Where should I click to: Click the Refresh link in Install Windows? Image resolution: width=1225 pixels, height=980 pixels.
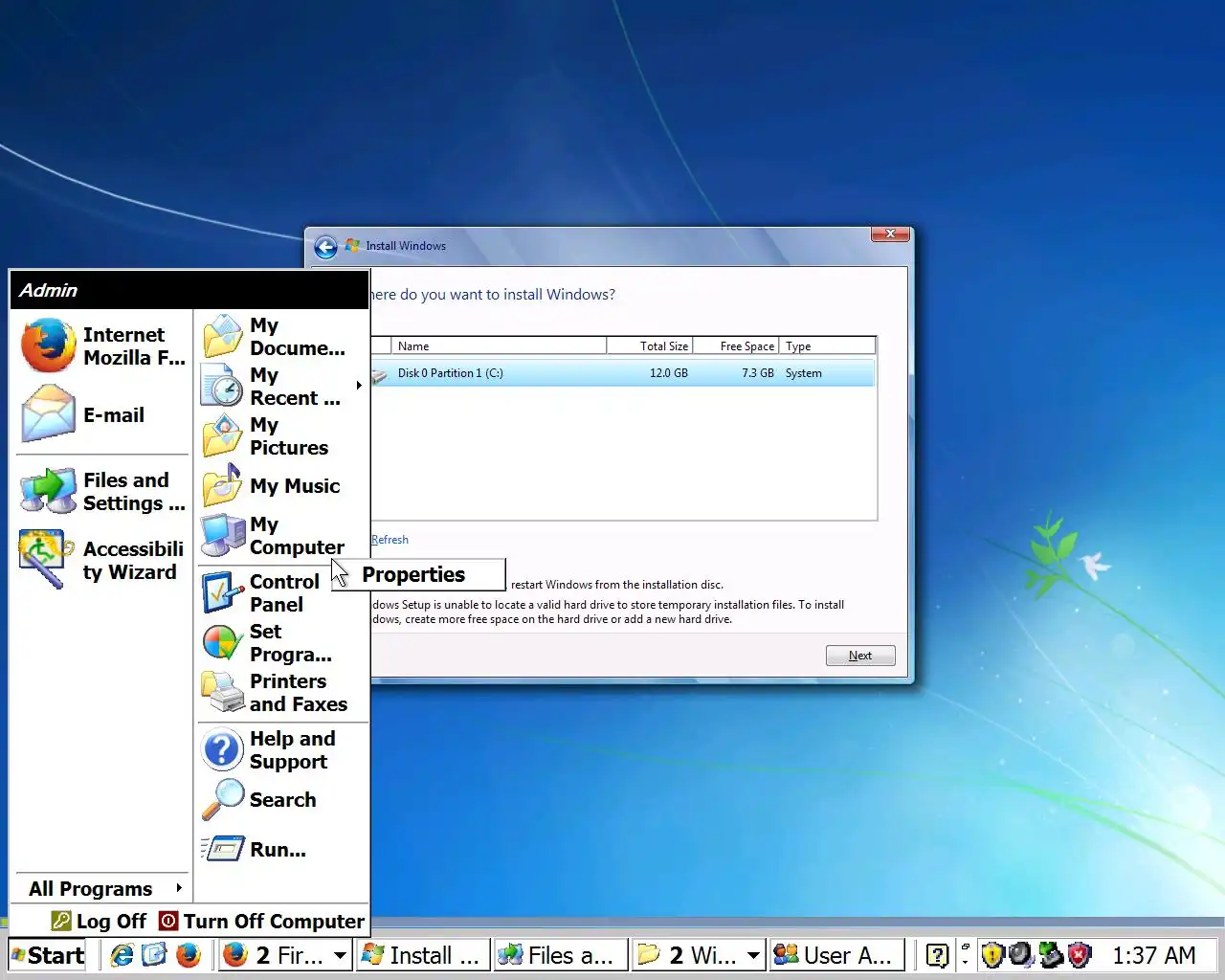[x=390, y=540]
